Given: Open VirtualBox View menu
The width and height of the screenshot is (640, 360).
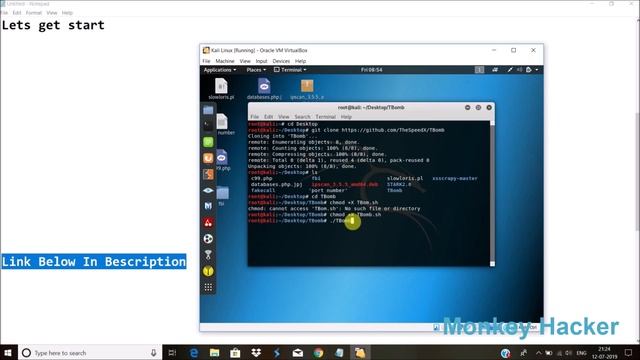Looking at the screenshot, I should click(245, 61).
